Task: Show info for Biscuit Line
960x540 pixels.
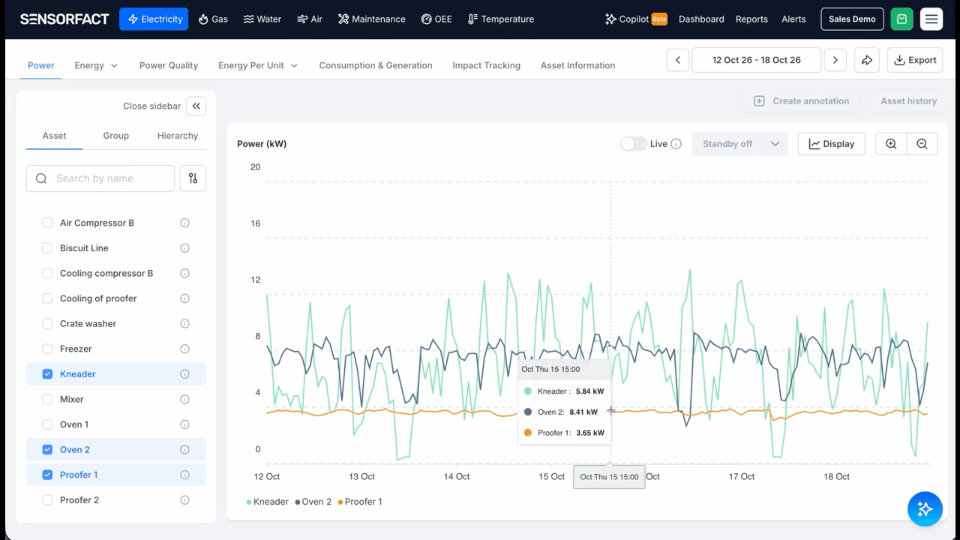Action: 185,248
